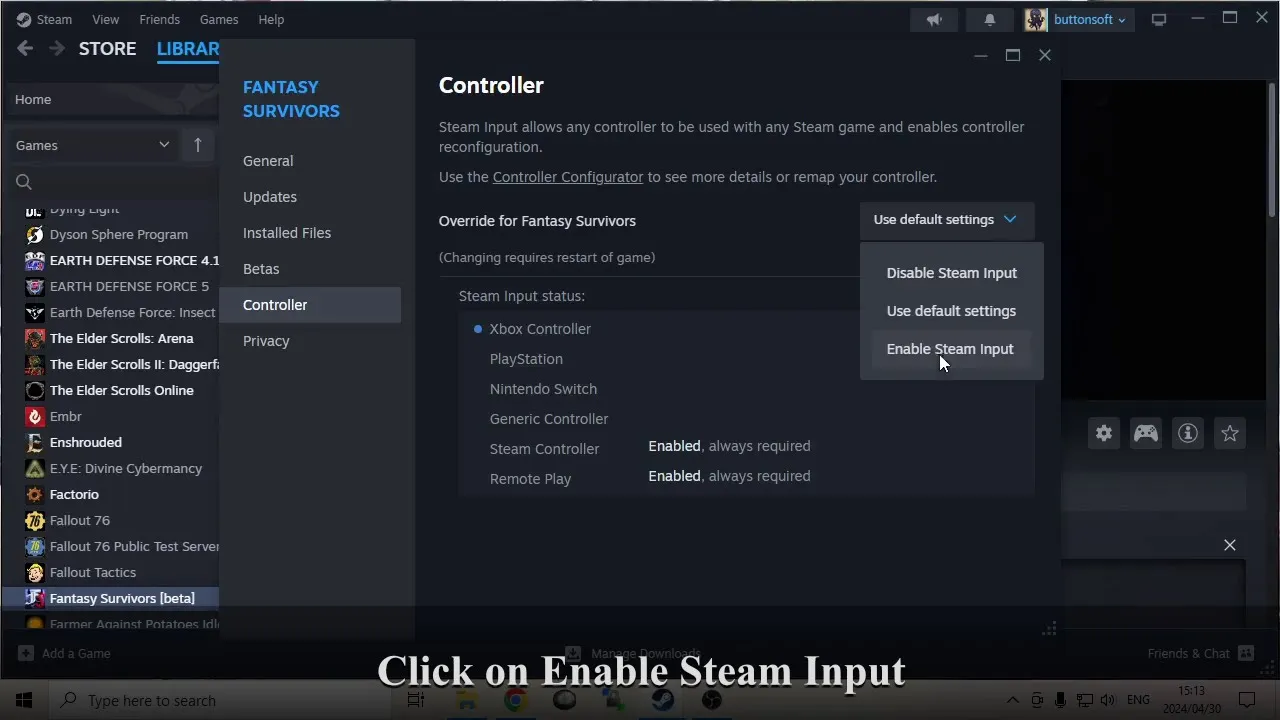Open the notifications bell
The height and width of the screenshot is (720, 1280).
tap(990, 19)
